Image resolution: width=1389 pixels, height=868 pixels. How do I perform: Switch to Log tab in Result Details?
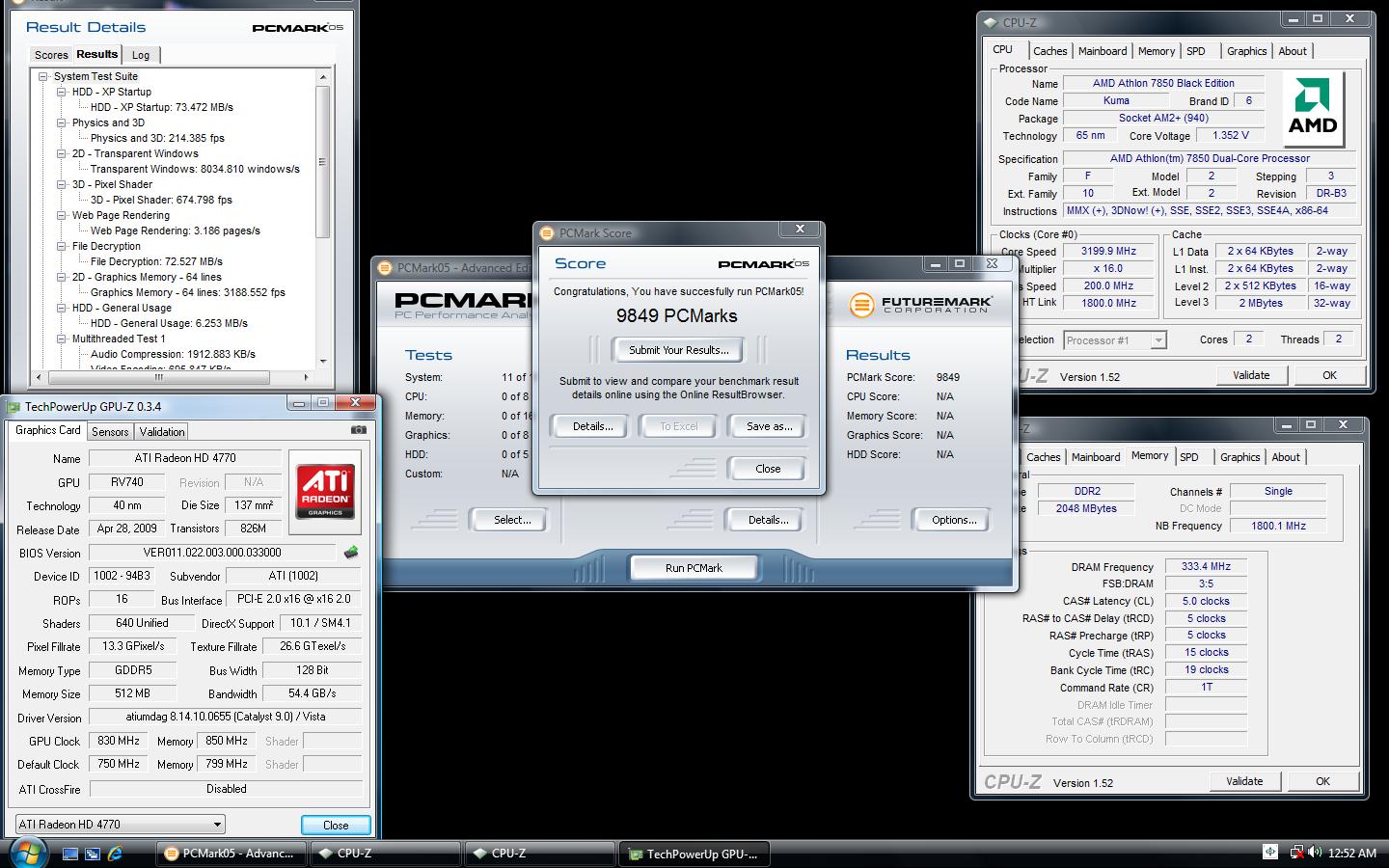click(x=141, y=55)
